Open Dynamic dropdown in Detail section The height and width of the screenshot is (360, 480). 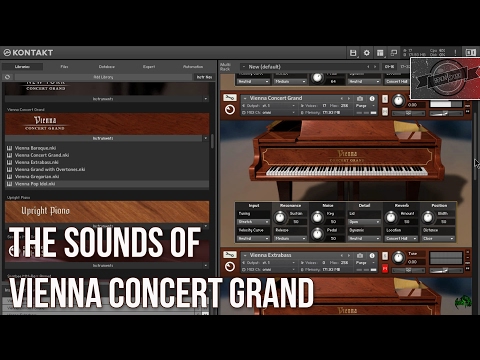coord(364,239)
